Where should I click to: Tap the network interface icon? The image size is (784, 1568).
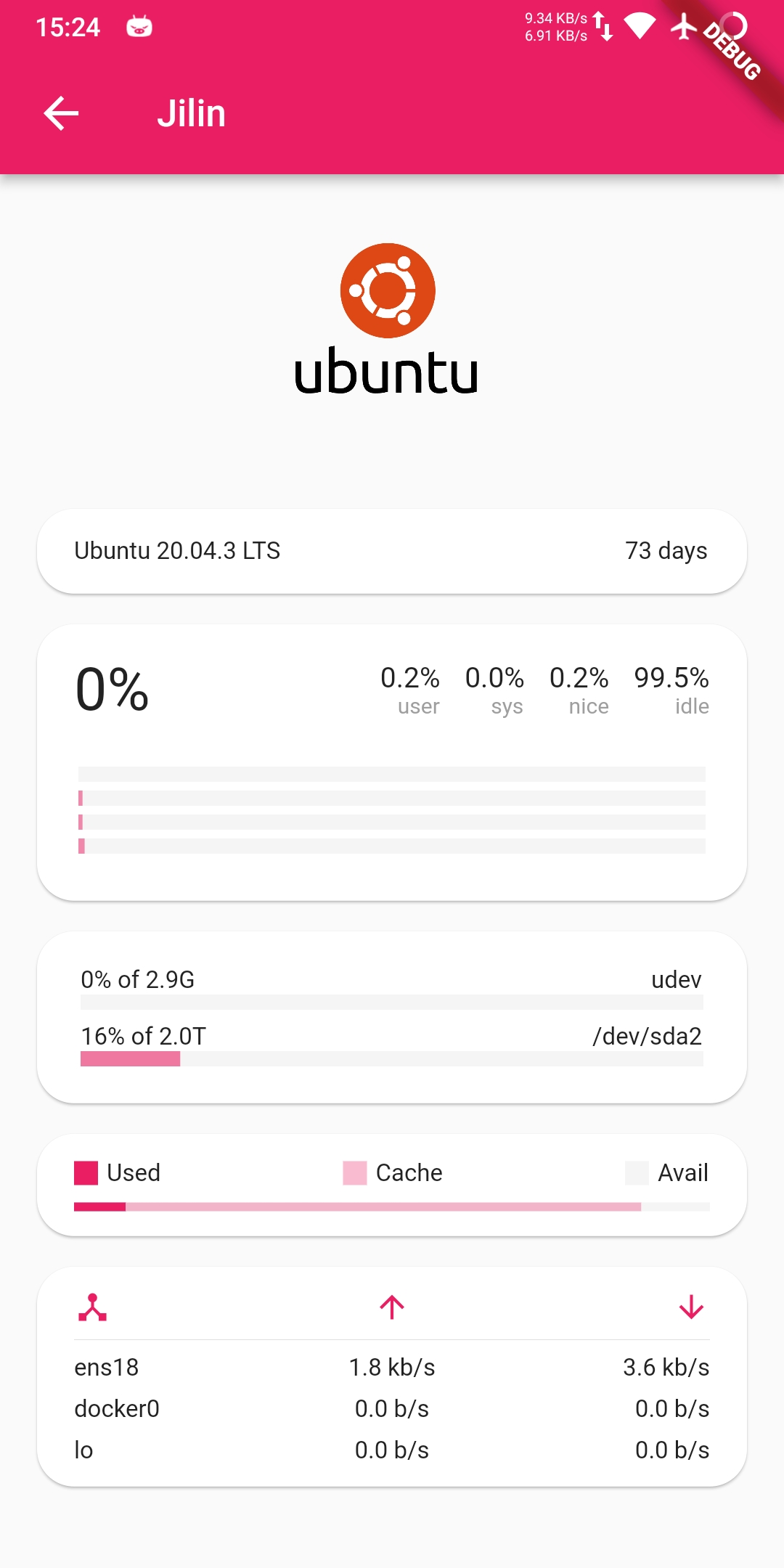coord(92,1307)
